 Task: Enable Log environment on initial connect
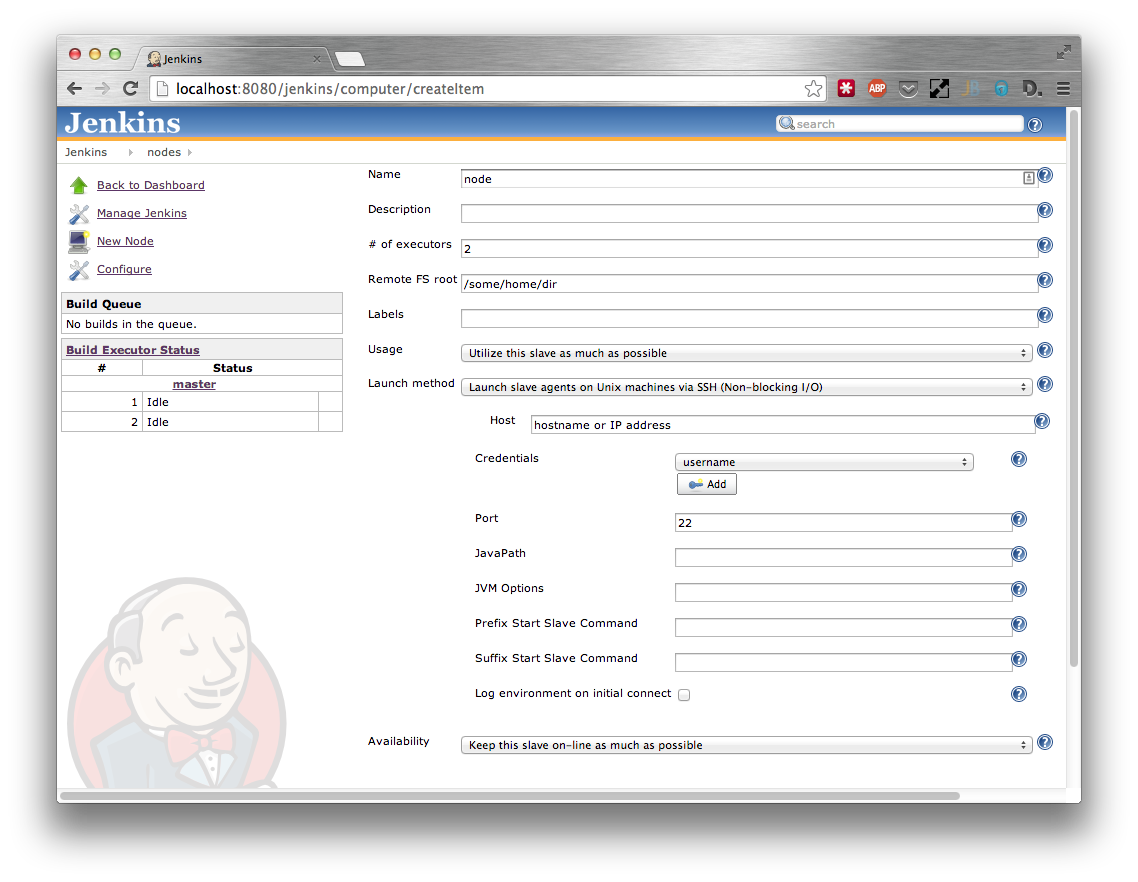pyautogui.click(x=684, y=695)
